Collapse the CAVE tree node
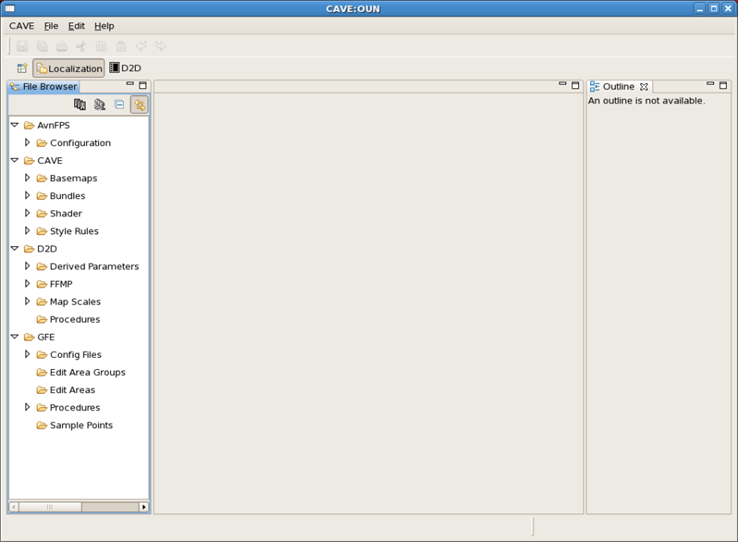 click(15, 160)
